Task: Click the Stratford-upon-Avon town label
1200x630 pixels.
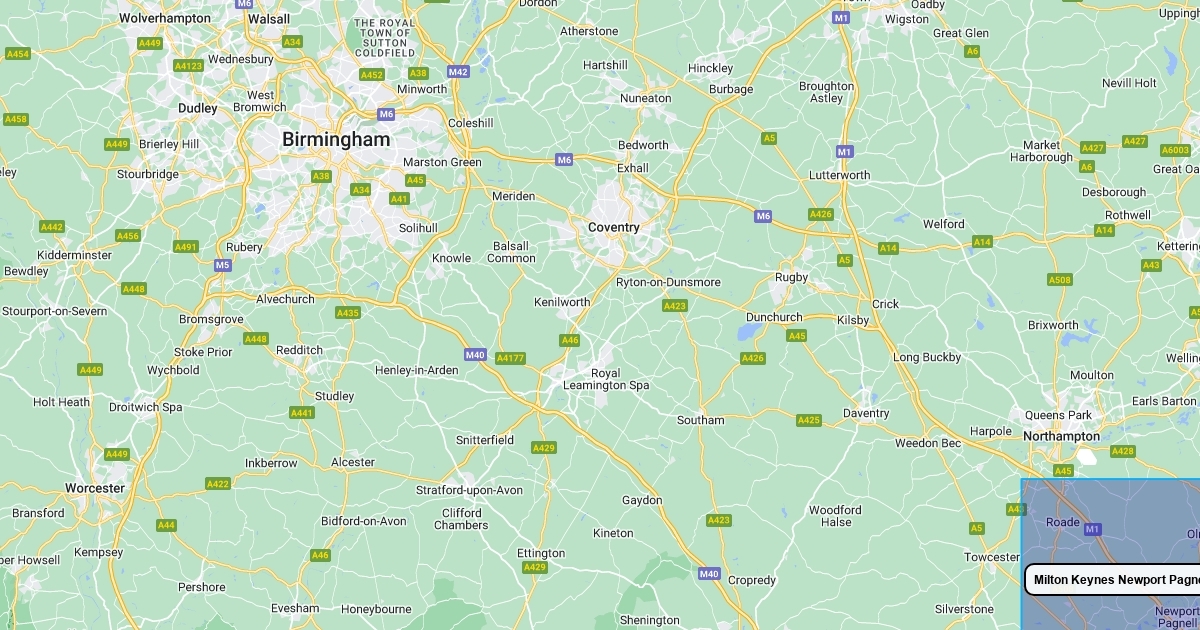Action: click(x=470, y=490)
